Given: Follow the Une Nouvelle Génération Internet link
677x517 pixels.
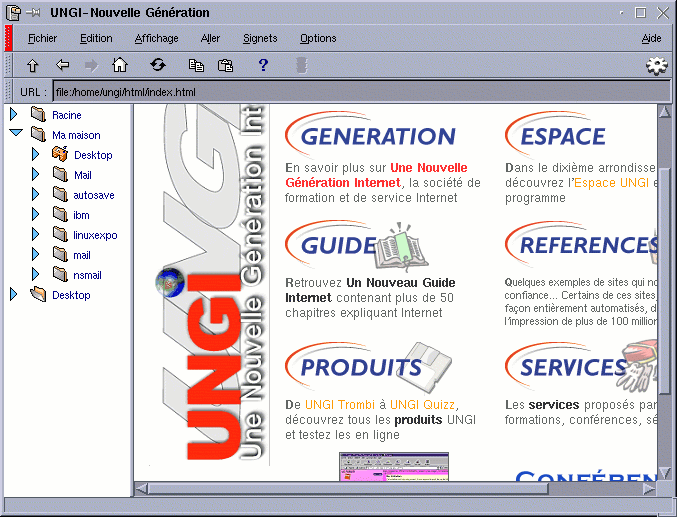Looking at the screenshot, I should (376, 175).
